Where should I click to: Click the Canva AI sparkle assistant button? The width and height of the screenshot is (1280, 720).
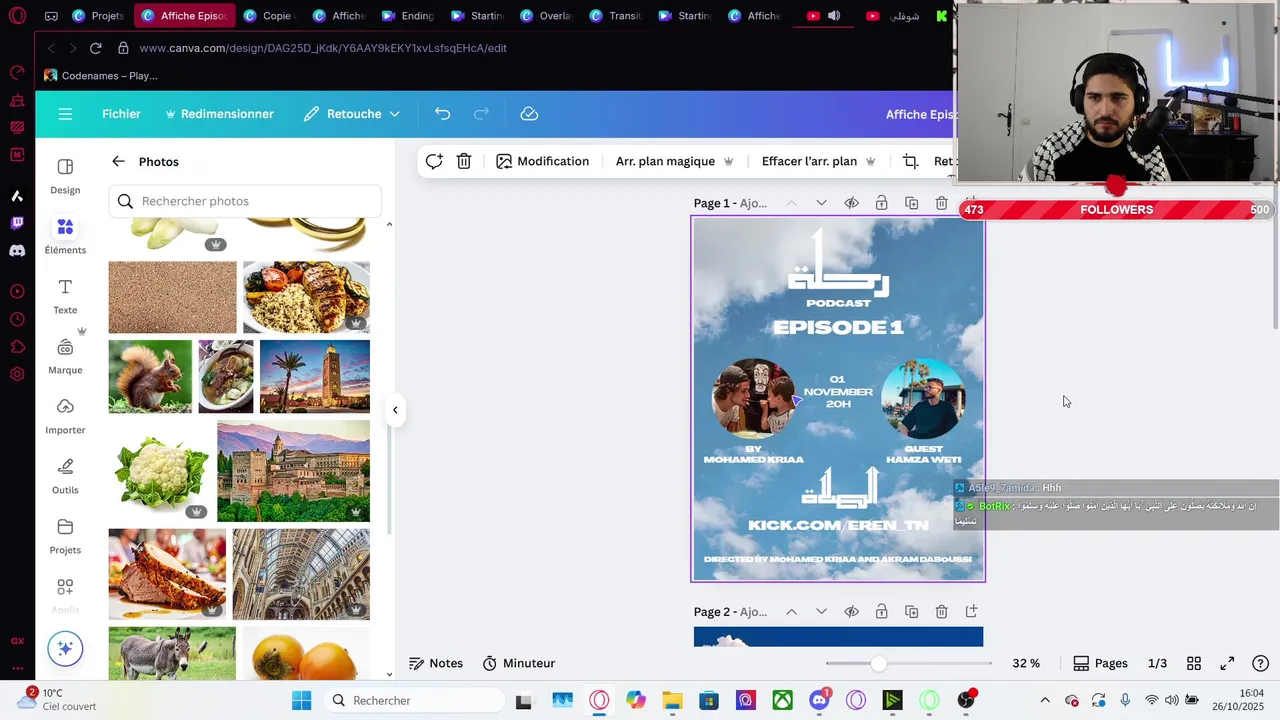pyautogui.click(x=65, y=649)
